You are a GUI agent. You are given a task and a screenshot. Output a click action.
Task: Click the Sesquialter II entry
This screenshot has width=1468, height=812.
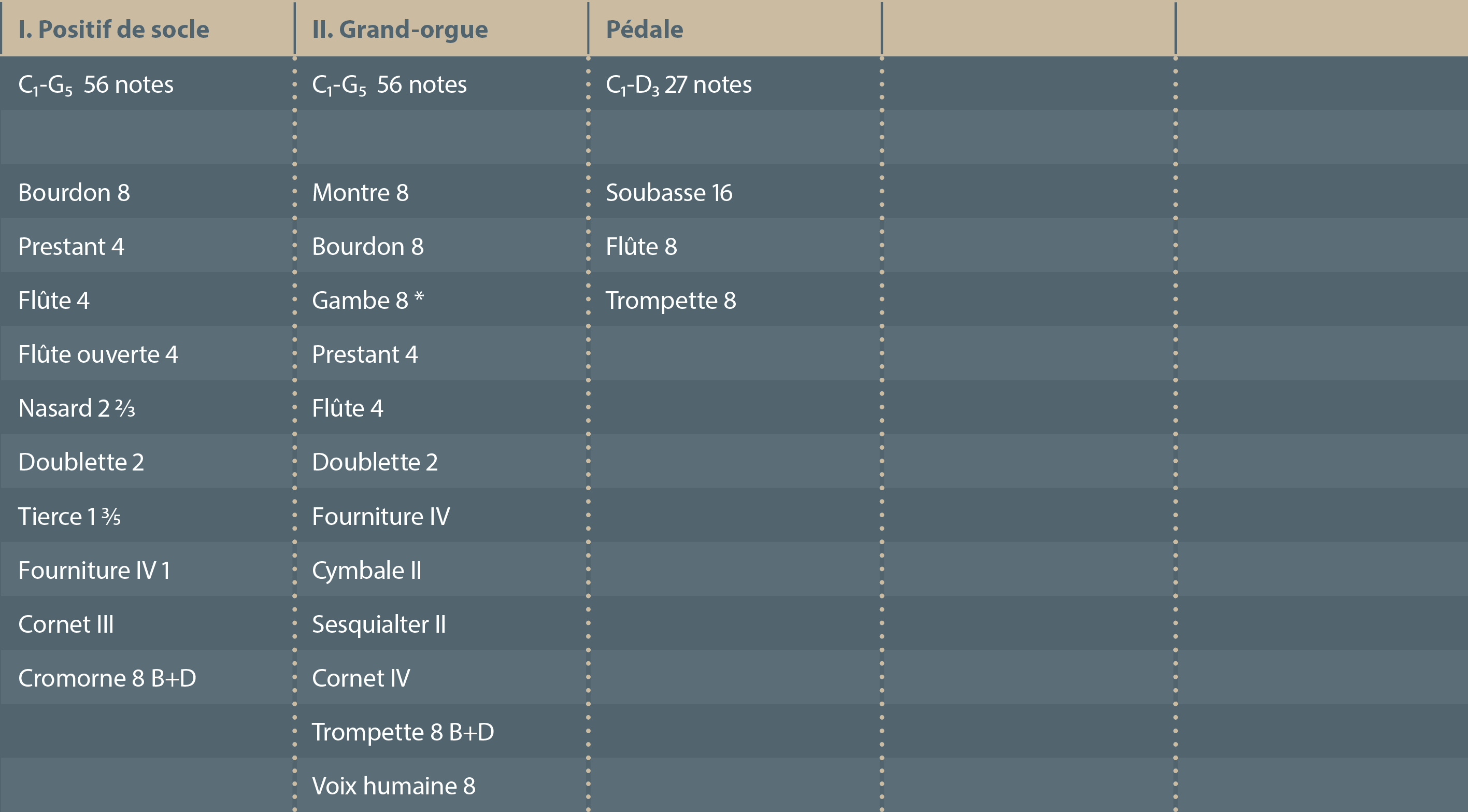tap(378, 624)
